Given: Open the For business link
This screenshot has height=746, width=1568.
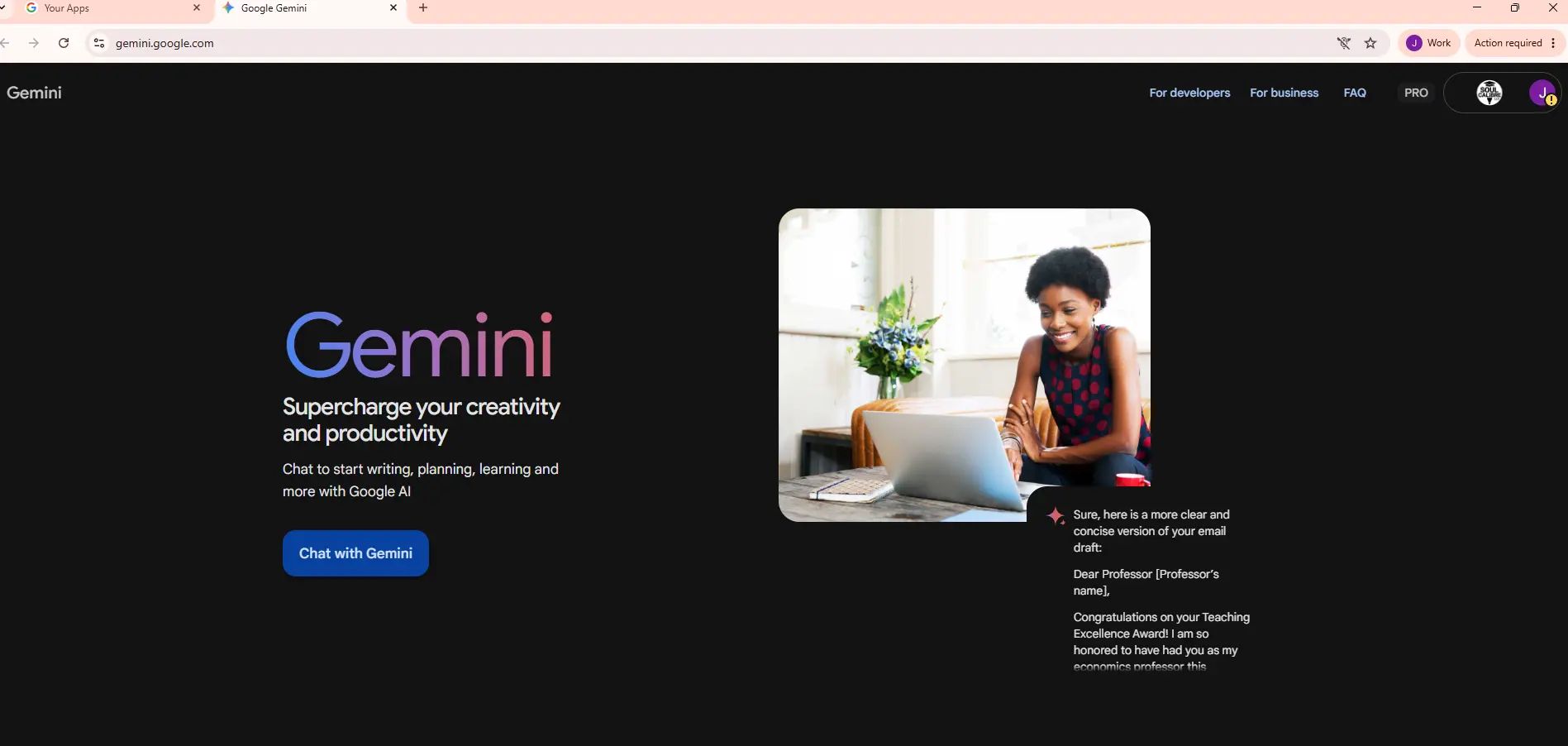Looking at the screenshot, I should 1284,93.
